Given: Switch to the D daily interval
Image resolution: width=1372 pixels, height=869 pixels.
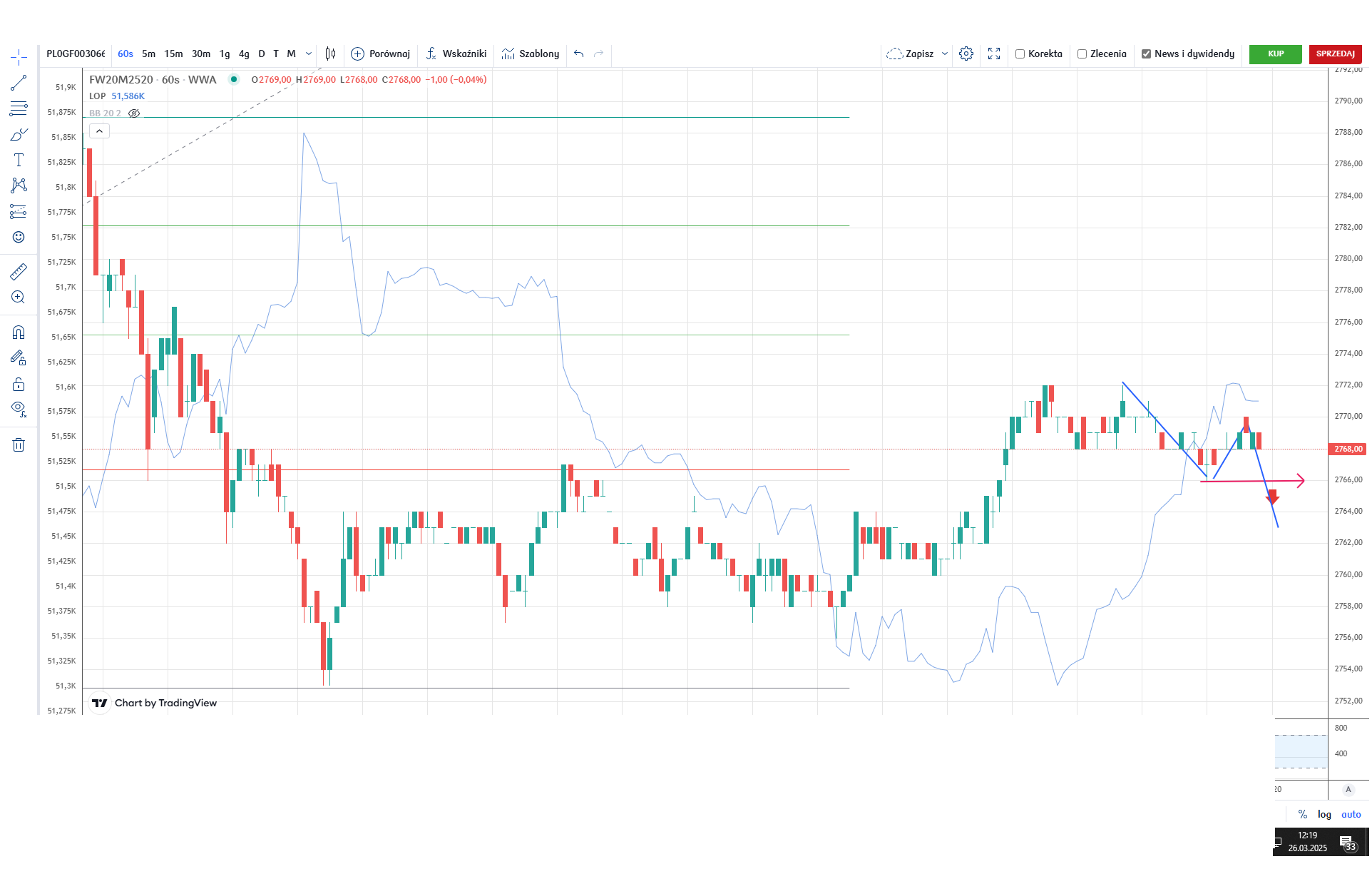Looking at the screenshot, I should point(262,54).
